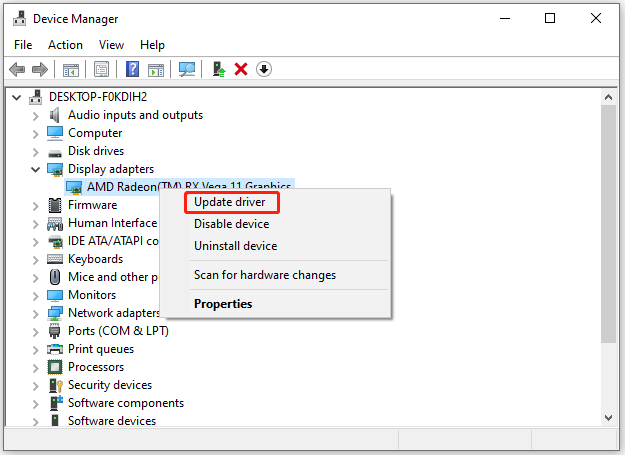Expand the Disk drives chevron
Image resolution: width=625 pixels, height=455 pixels.
coord(35,152)
